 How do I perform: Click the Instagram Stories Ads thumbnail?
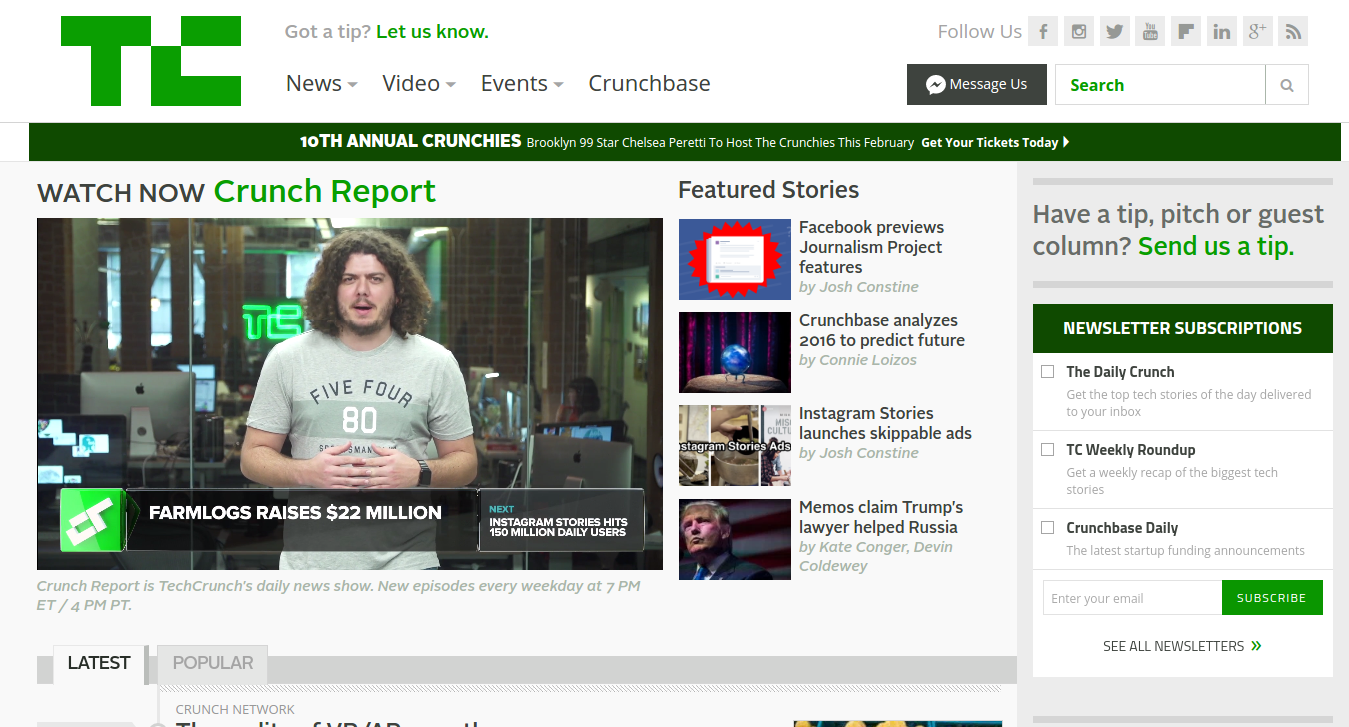coord(735,446)
